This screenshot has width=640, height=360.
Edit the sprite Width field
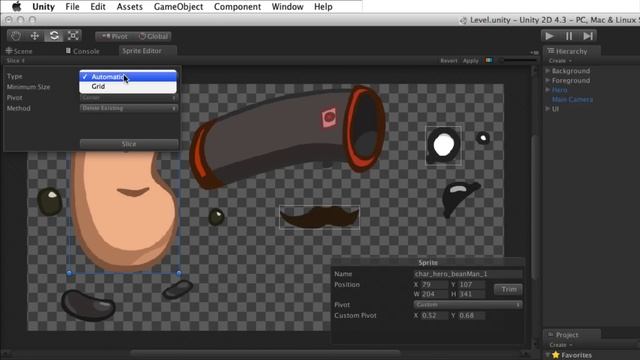point(434,294)
